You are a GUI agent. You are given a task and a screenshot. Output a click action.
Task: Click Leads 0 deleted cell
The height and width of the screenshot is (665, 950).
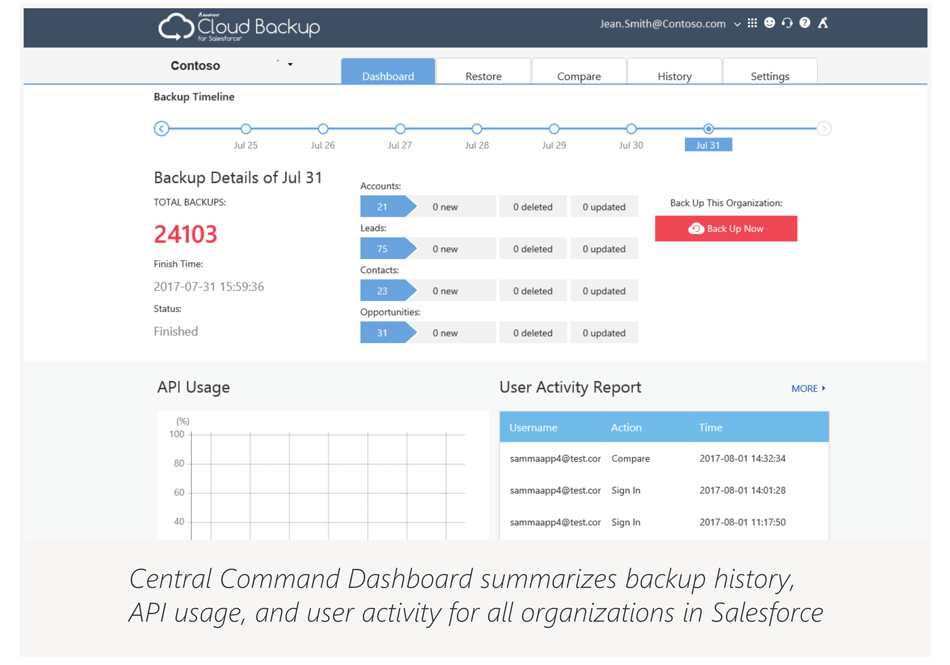[533, 248]
